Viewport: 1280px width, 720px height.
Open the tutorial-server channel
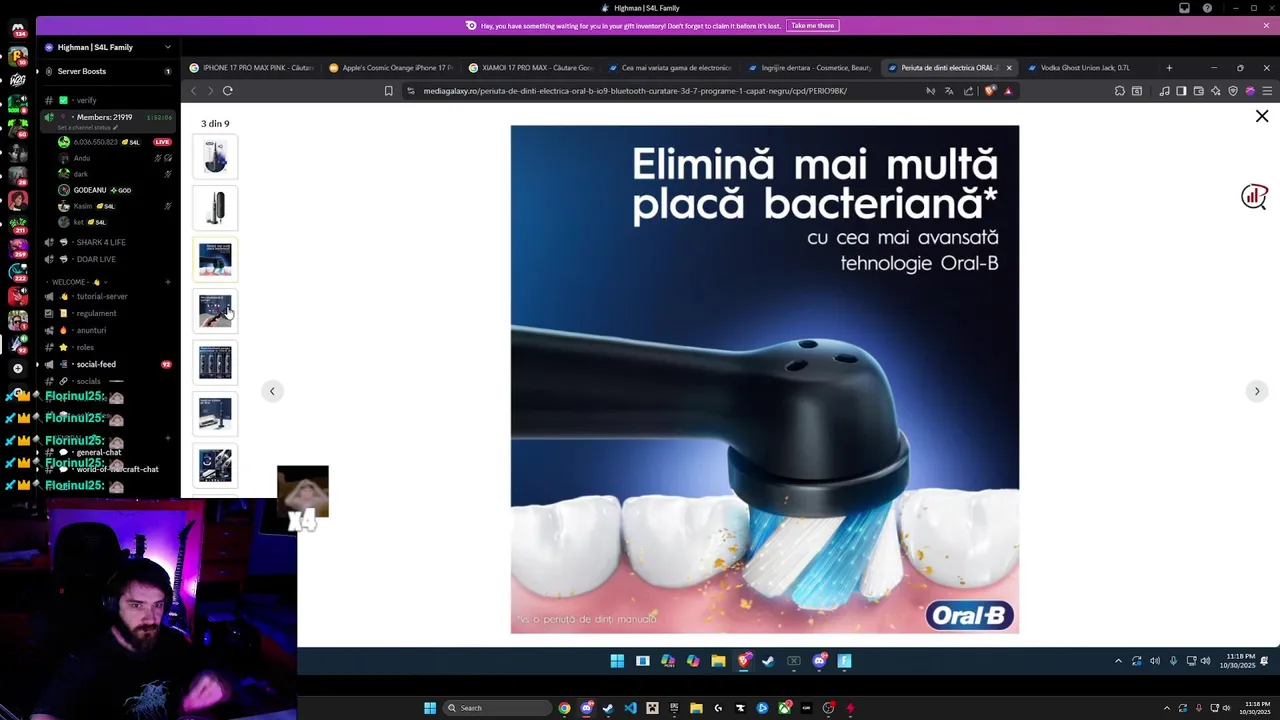108,296
